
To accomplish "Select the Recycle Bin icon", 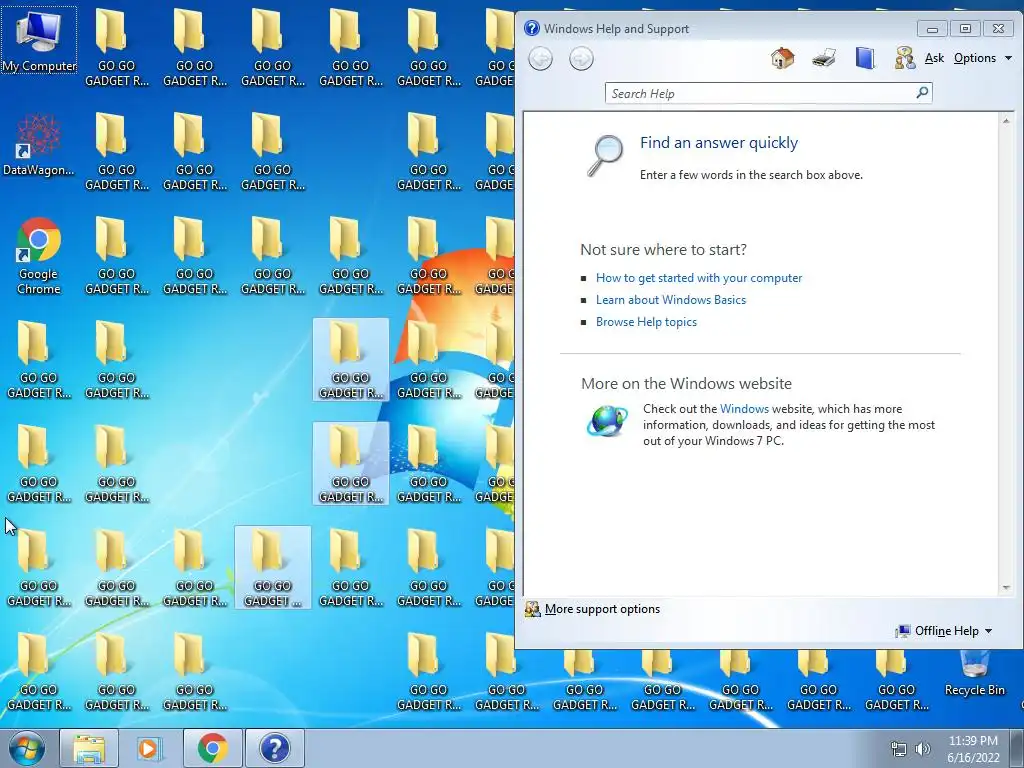I will [x=974, y=674].
